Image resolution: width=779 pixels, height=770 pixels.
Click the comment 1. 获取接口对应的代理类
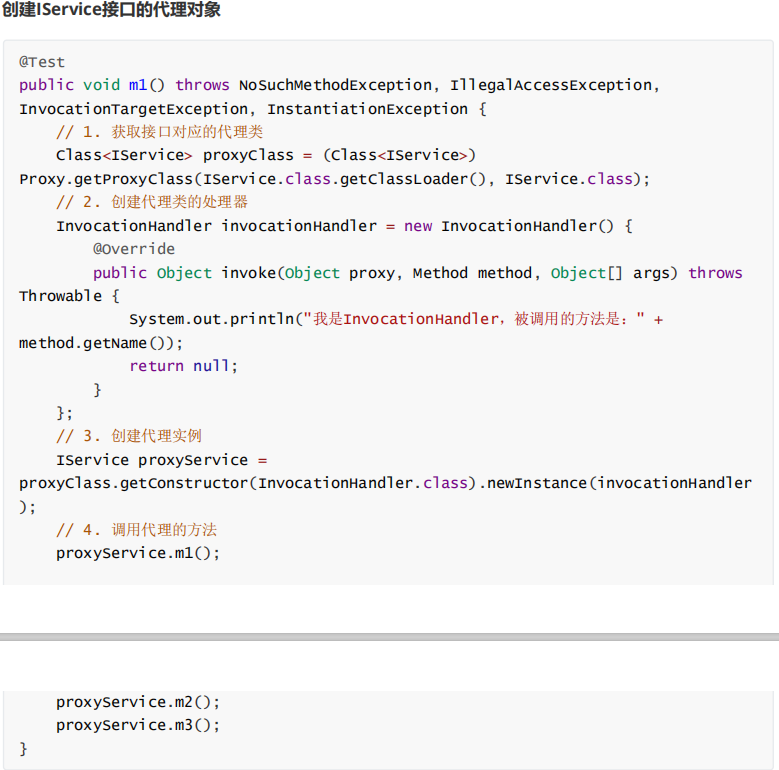[160, 132]
